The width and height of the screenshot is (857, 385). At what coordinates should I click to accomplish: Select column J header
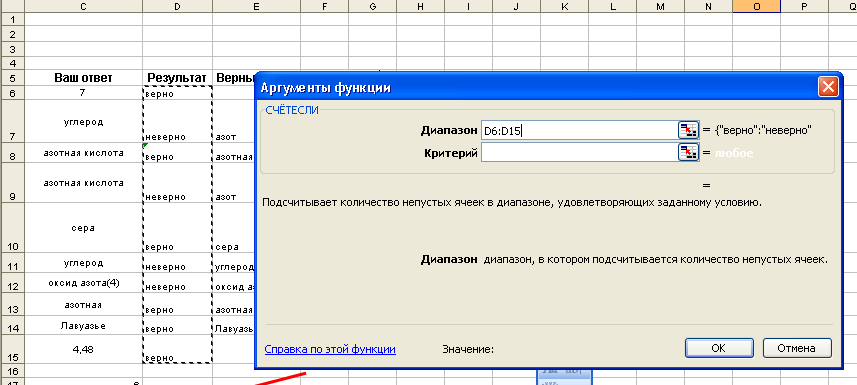click(x=516, y=6)
